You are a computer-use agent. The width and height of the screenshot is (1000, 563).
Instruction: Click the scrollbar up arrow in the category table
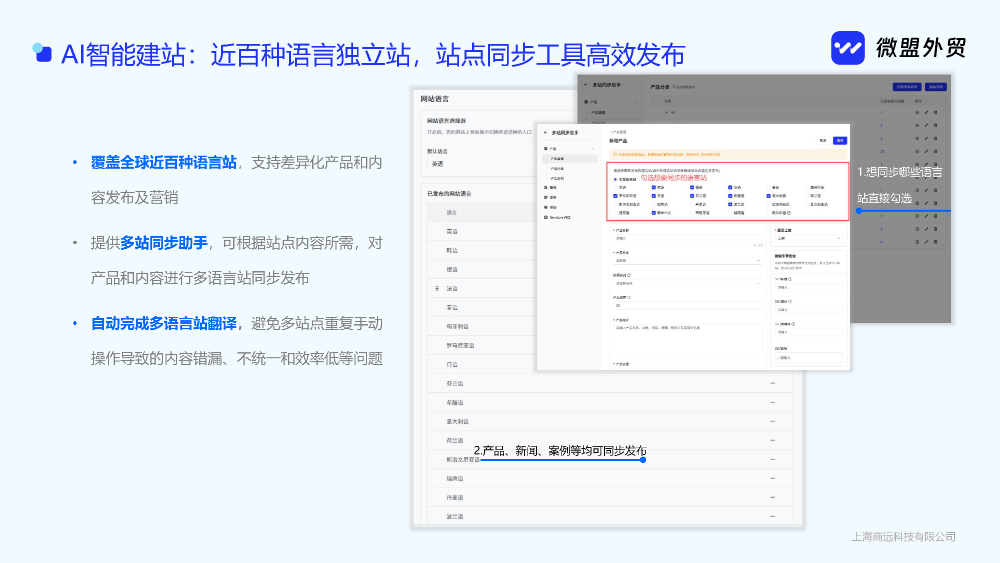click(x=945, y=110)
